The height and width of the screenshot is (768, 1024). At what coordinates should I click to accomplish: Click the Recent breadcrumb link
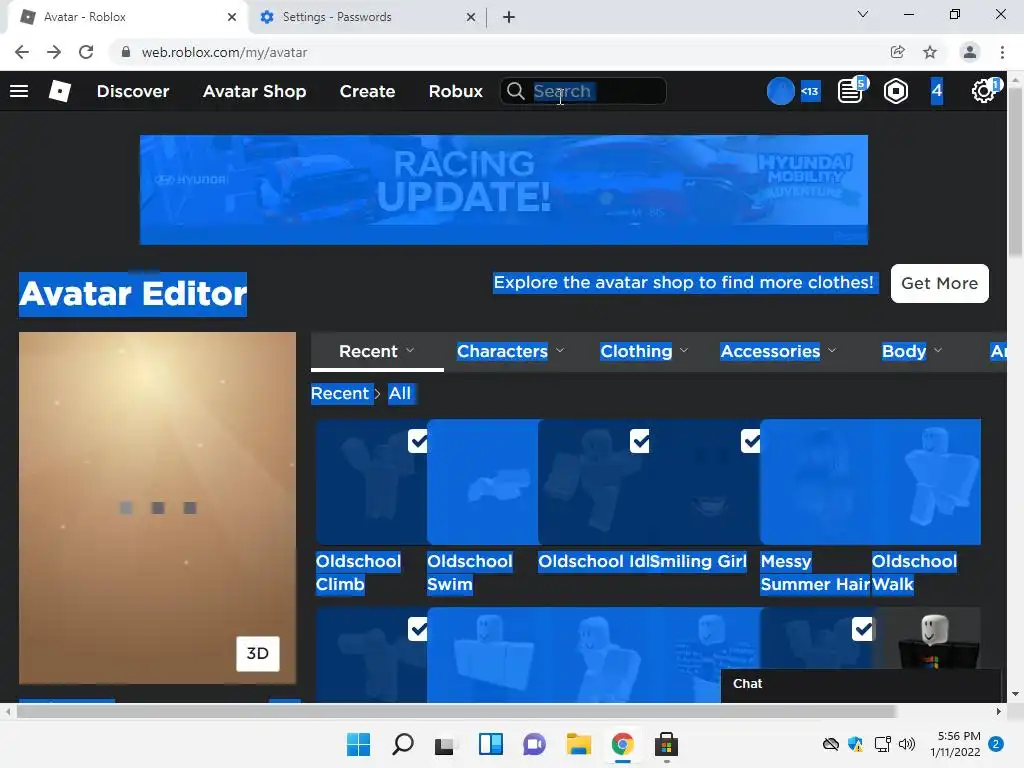pyautogui.click(x=340, y=393)
